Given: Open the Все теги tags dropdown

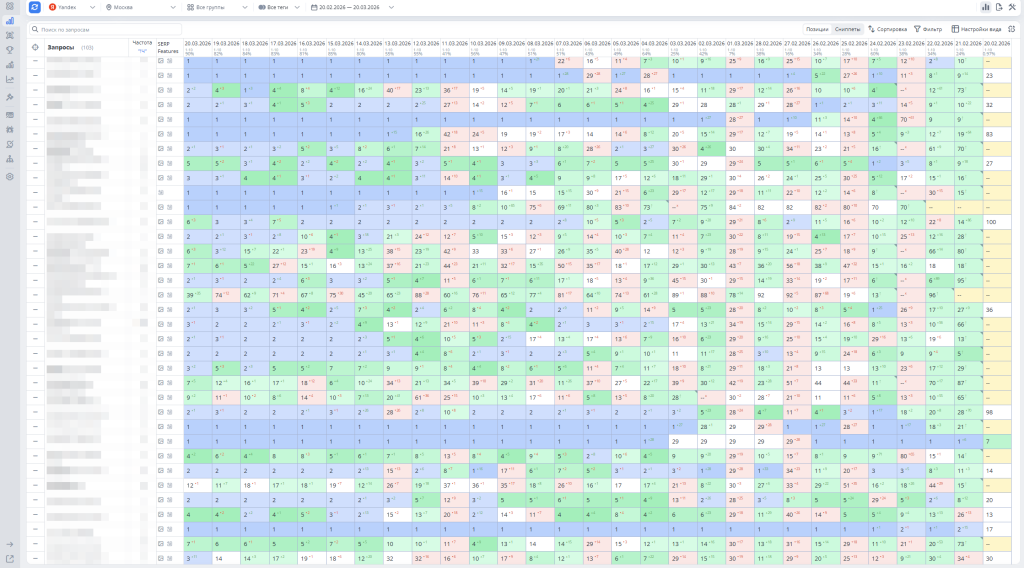Looking at the screenshot, I should pos(279,7).
